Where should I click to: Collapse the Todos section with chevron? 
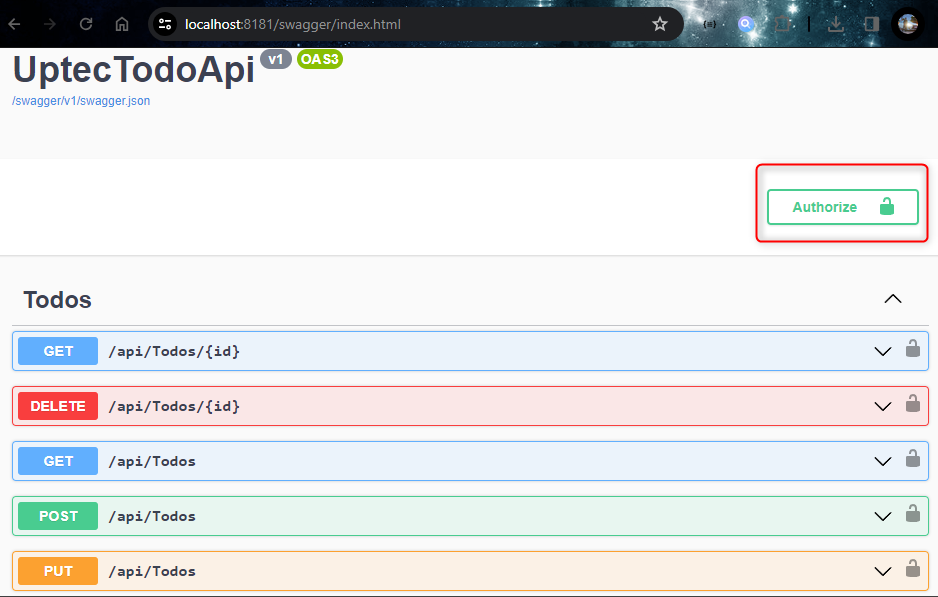click(893, 299)
